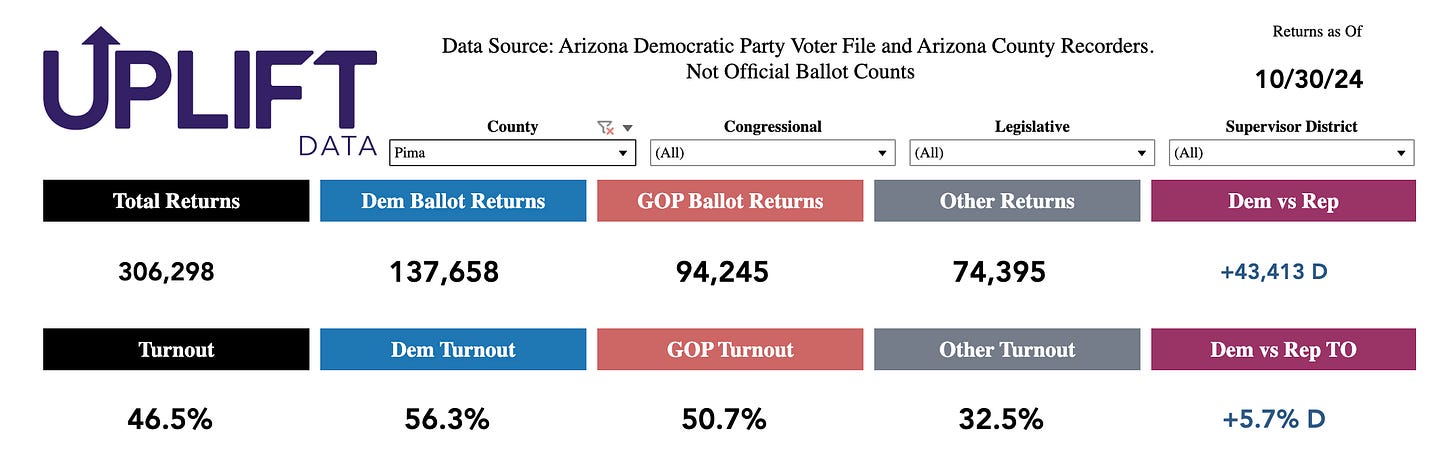Select the Dem Turnout header tile

(453, 350)
